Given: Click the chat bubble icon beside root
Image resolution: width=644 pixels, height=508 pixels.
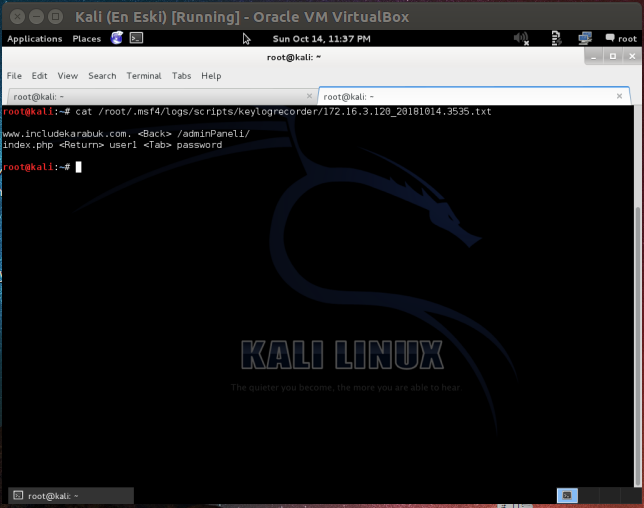Looking at the screenshot, I should coord(610,38).
